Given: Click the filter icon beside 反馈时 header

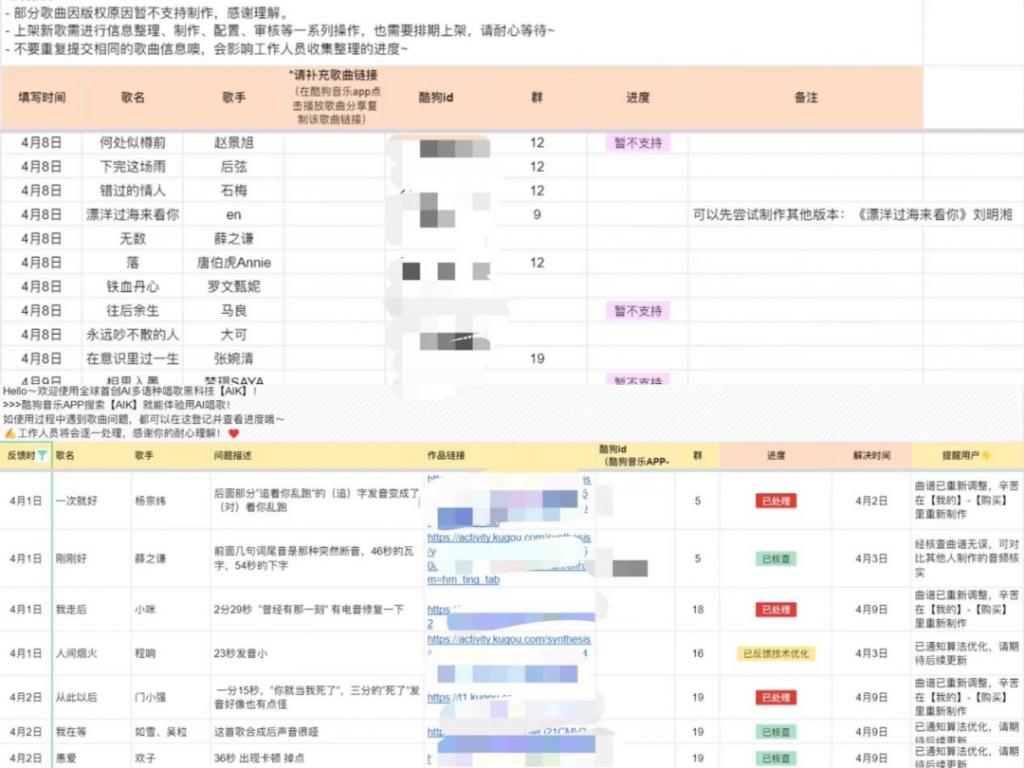Looking at the screenshot, I should click(42, 455).
